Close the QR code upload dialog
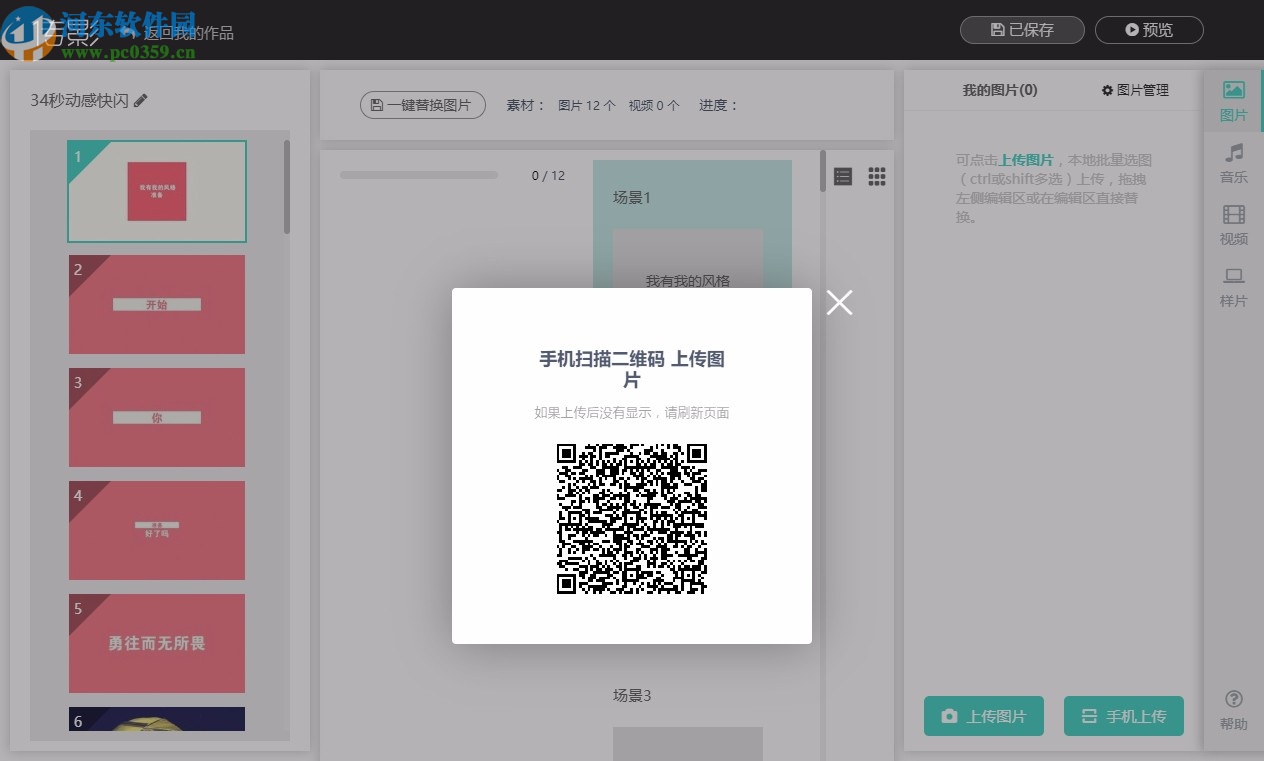1264x761 pixels. [839, 302]
